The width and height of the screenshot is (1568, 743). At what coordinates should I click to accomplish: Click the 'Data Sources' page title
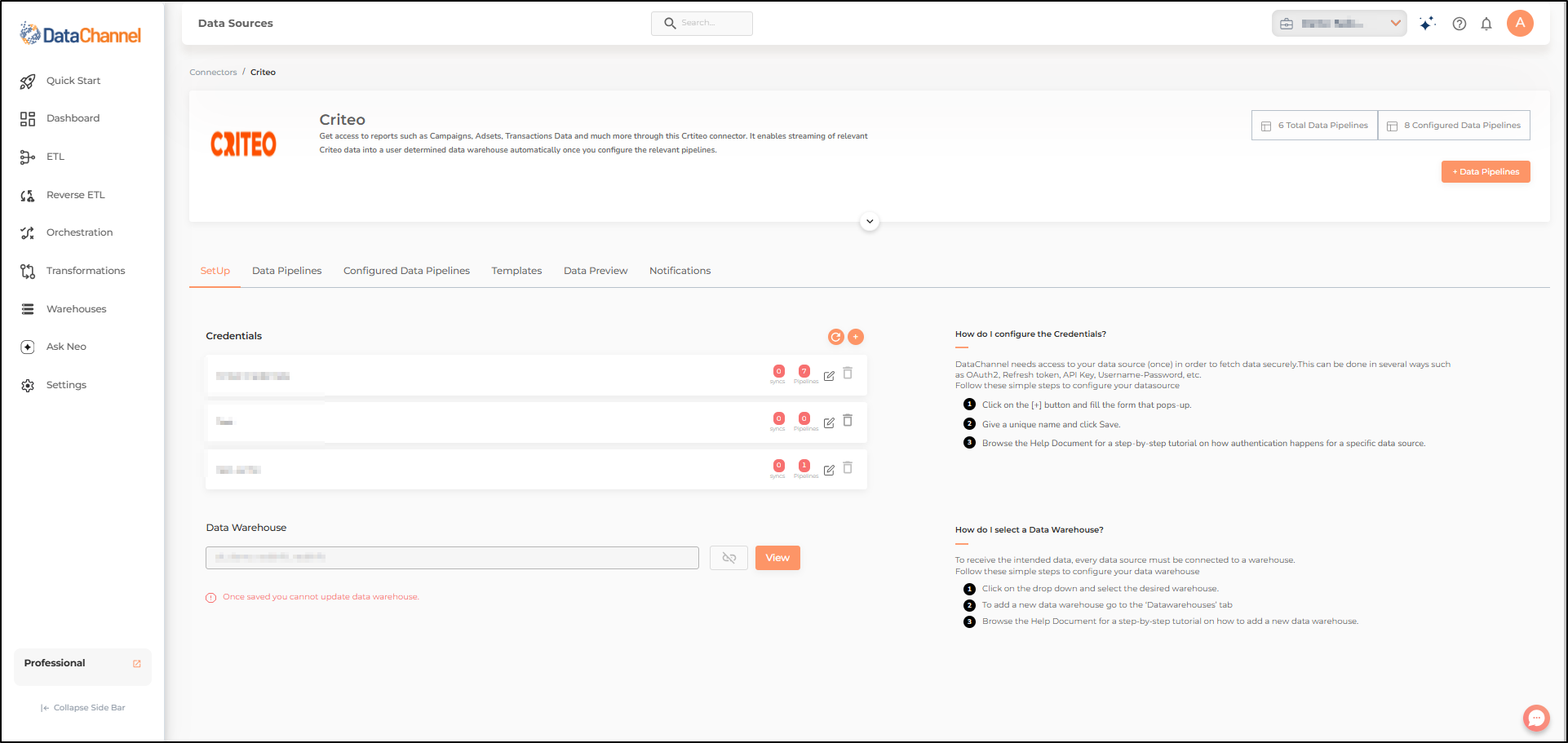pos(235,24)
